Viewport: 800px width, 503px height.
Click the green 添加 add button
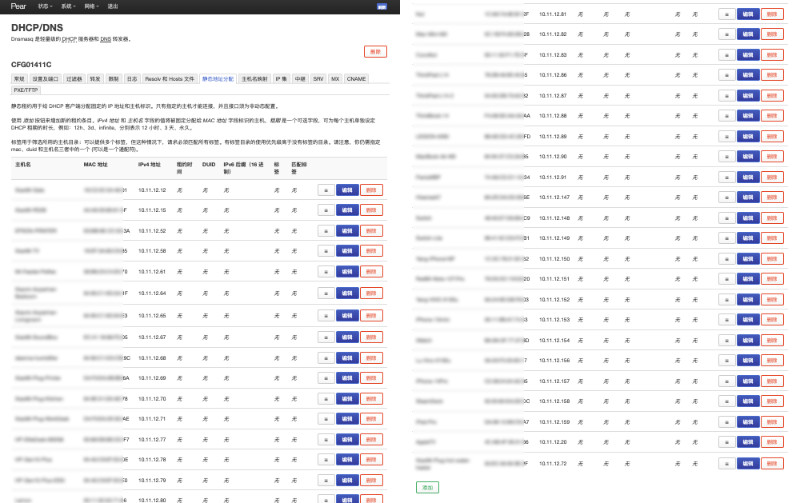[428, 487]
